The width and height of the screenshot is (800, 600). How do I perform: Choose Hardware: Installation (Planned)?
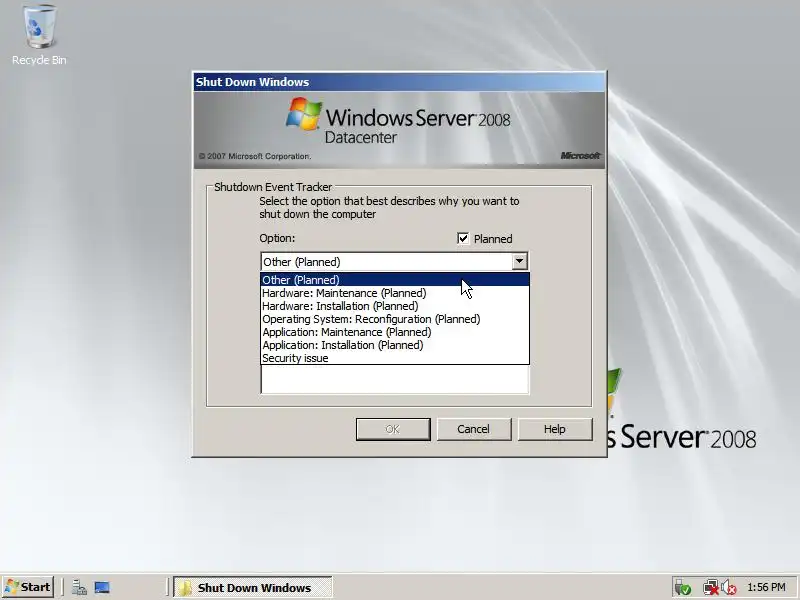pos(395,306)
